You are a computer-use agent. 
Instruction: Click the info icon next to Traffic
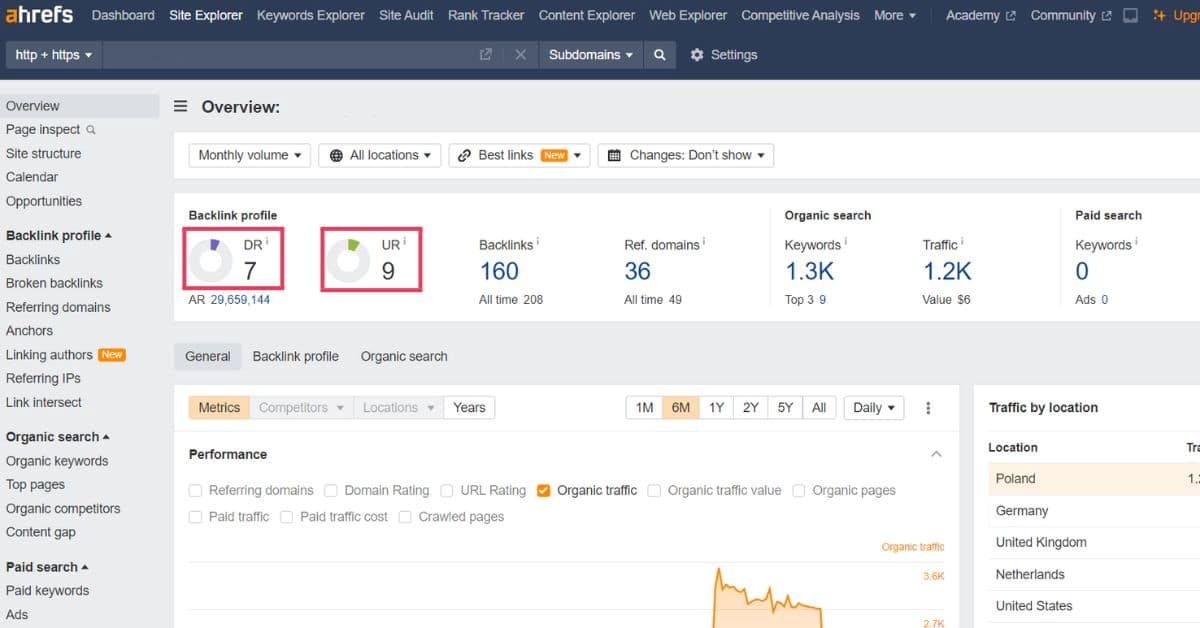963,241
